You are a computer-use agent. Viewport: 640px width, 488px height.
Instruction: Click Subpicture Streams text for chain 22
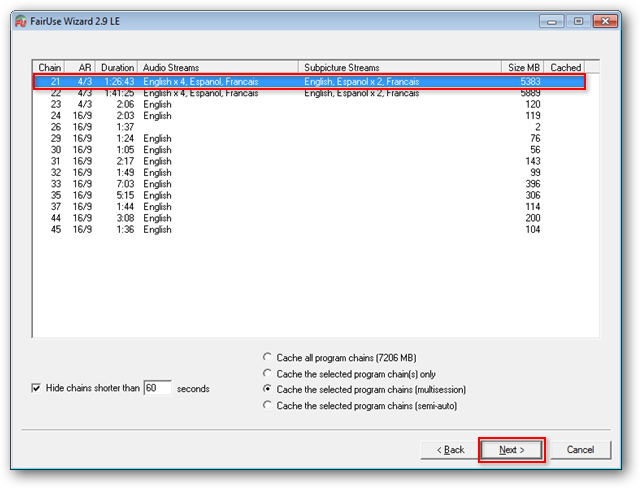point(362,93)
